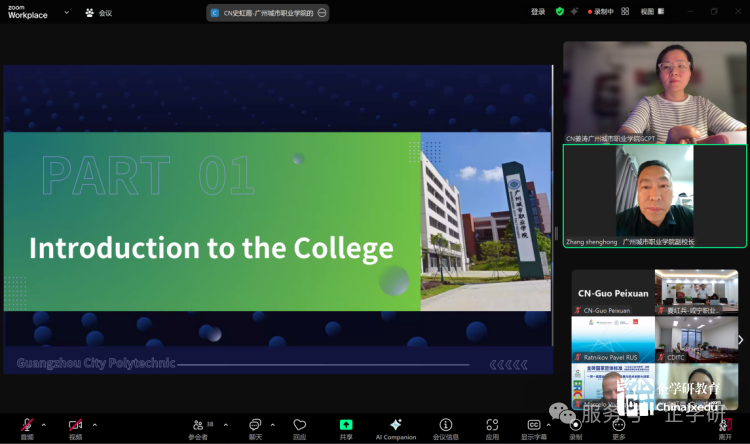Screen dimensions: 750x444
Task: Open the Participants panel
Action: click(x=198, y=427)
